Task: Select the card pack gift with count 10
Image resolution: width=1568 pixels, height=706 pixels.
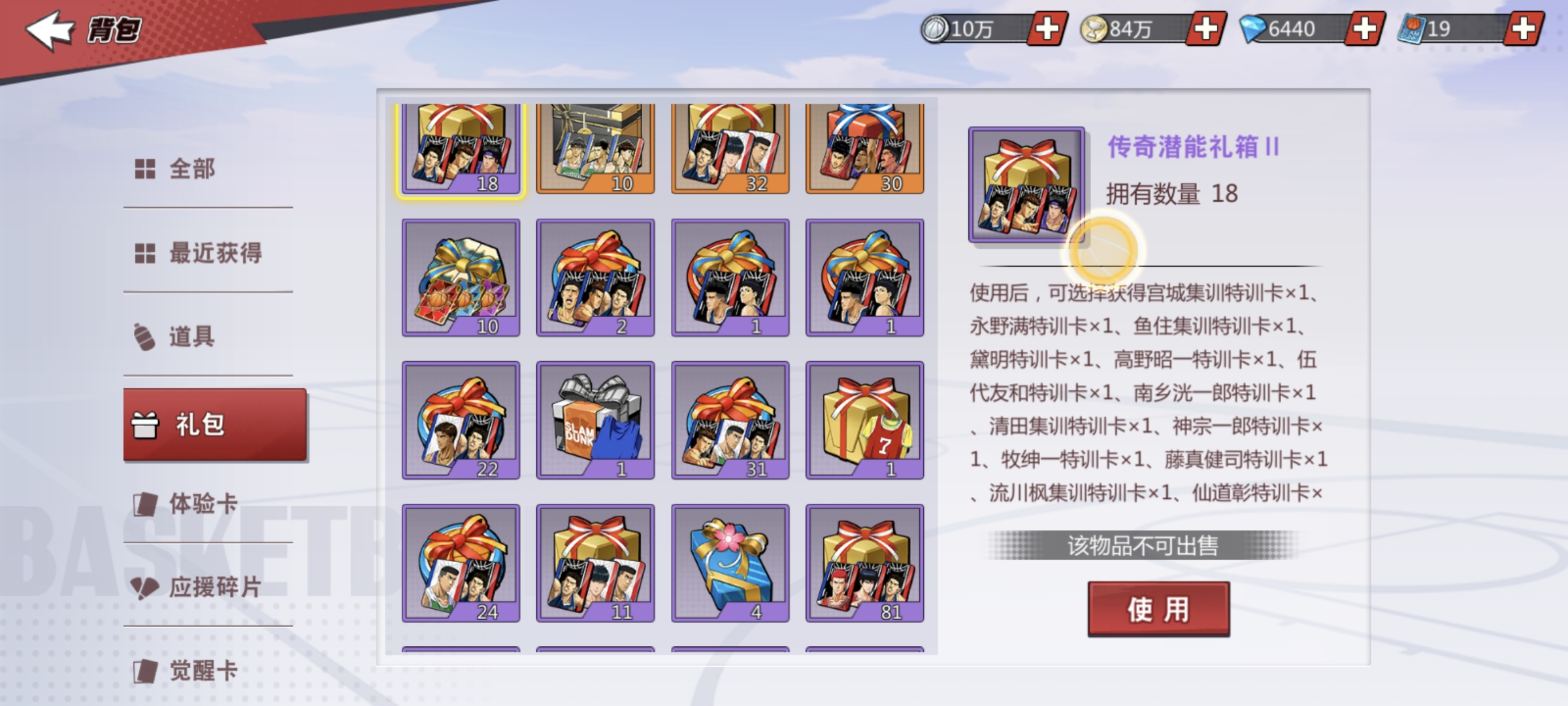Action: (x=461, y=278)
